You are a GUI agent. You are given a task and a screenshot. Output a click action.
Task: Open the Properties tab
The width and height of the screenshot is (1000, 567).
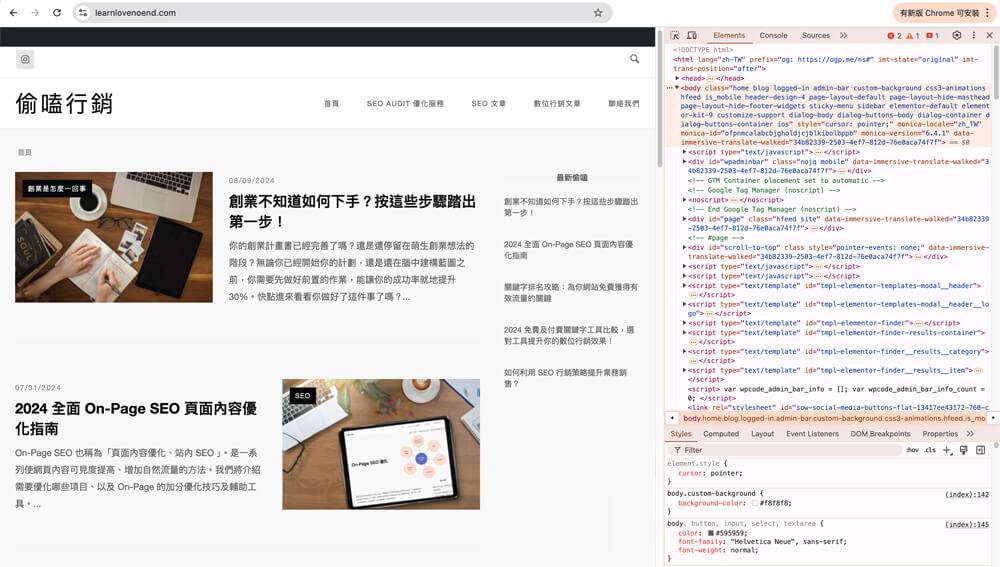pyautogui.click(x=940, y=434)
